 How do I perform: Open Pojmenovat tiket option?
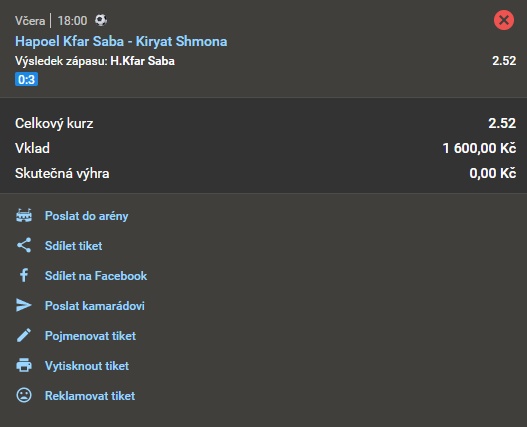(90, 336)
